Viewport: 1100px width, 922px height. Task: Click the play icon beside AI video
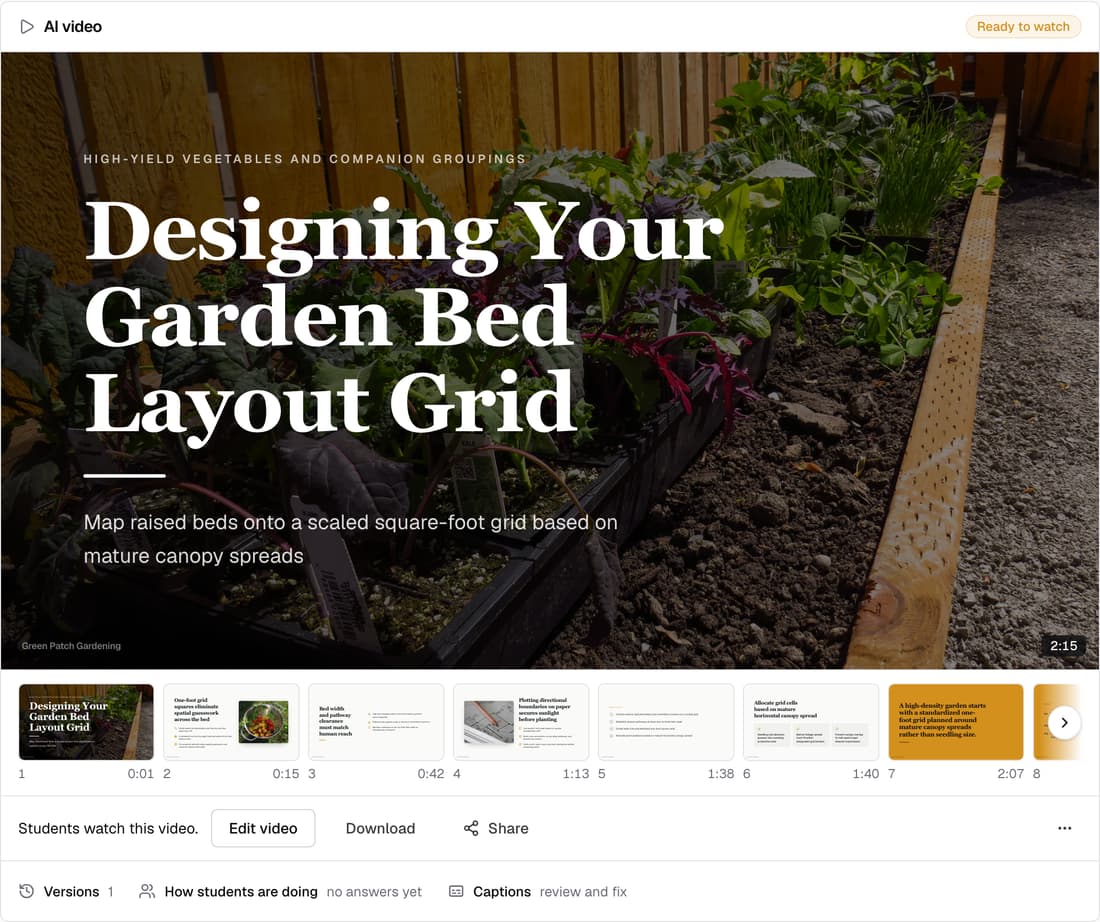[27, 27]
